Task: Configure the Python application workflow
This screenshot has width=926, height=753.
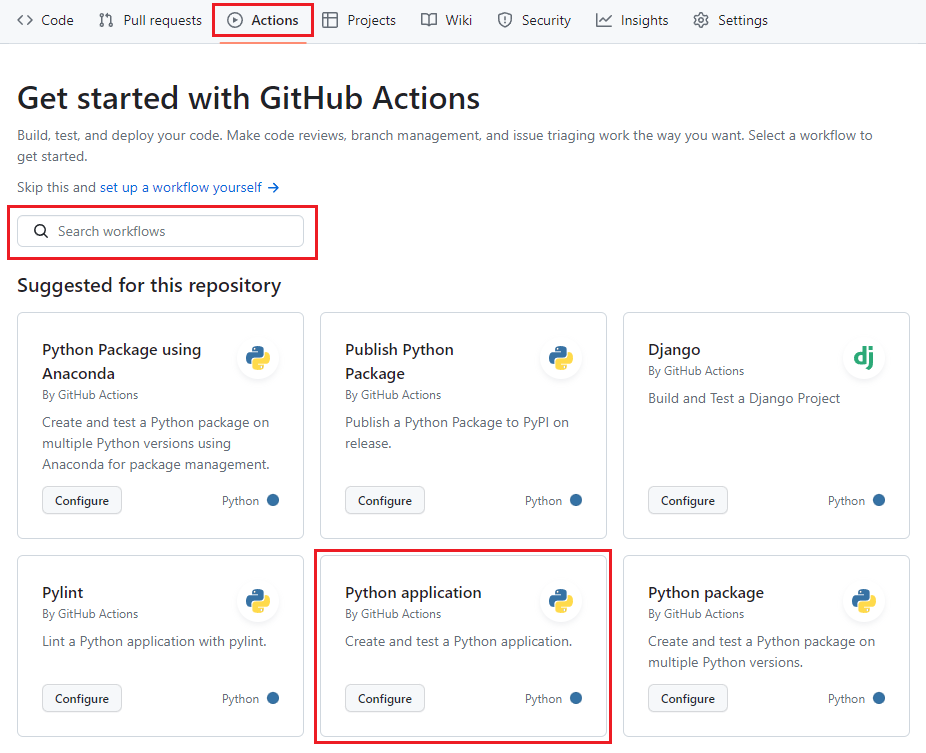Action: tap(385, 698)
